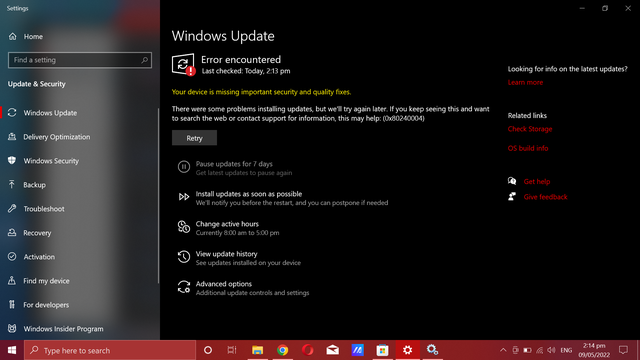Click the search magnifier in Find a setting
The height and width of the screenshot is (360, 640).
pos(144,60)
